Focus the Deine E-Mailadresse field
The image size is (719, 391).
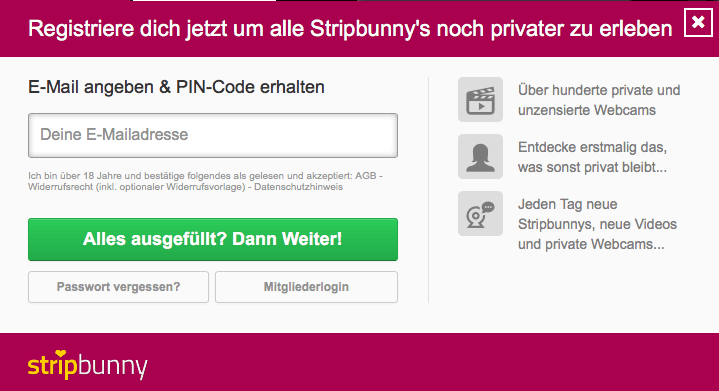pyautogui.click(x=213, y=136)
